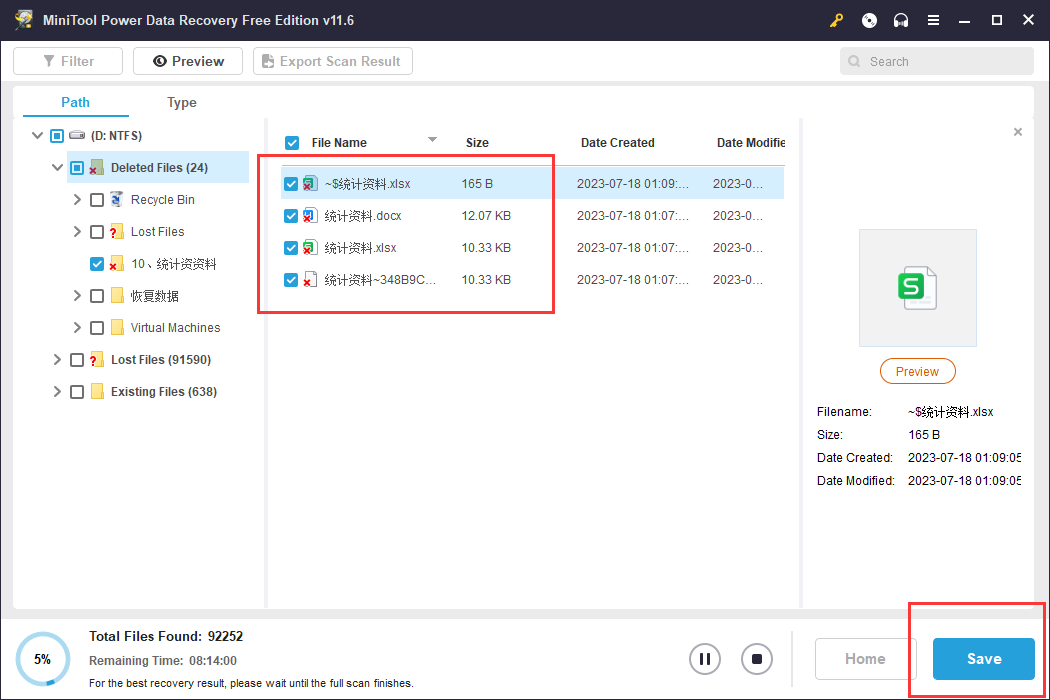Click the 恢复数据 folder icon

(117, 295)
